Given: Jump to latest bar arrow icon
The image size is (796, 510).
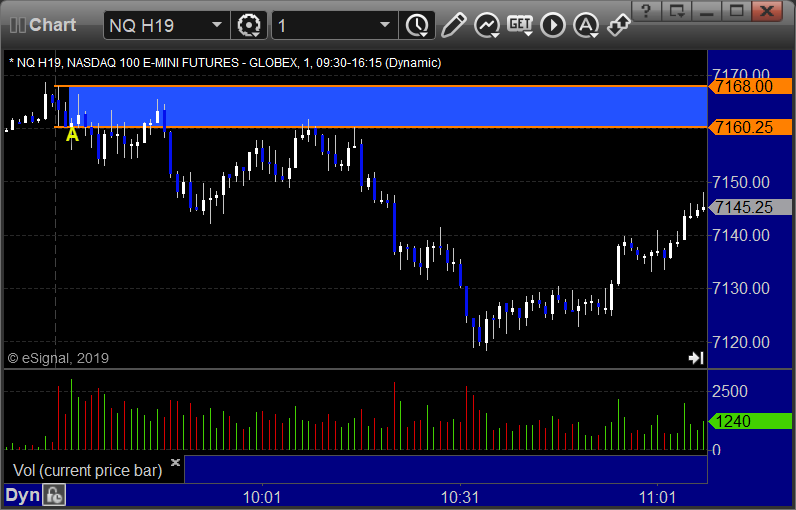Looking at the screenshot, I should point(696,358).
